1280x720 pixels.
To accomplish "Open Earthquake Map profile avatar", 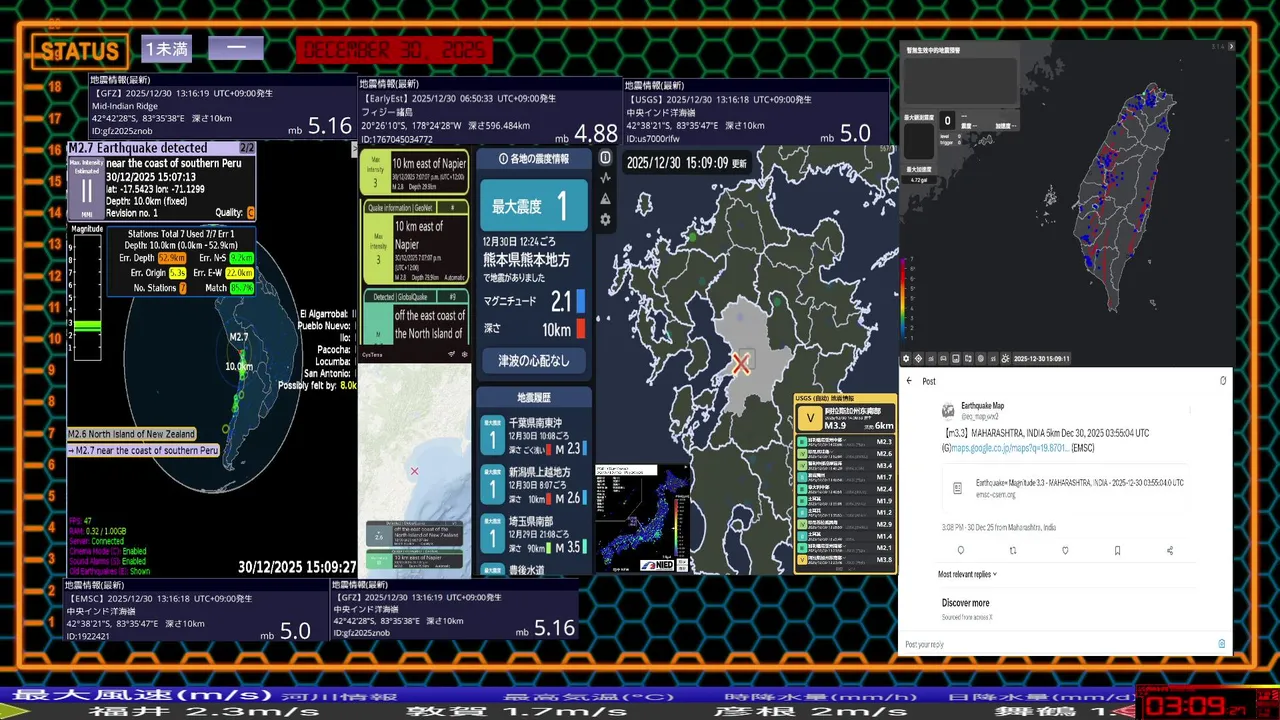I will tap(948, 411).
